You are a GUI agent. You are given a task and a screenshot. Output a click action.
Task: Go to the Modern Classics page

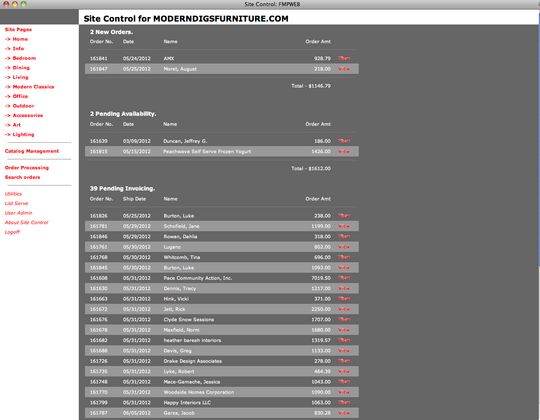[x=30, y=87]
